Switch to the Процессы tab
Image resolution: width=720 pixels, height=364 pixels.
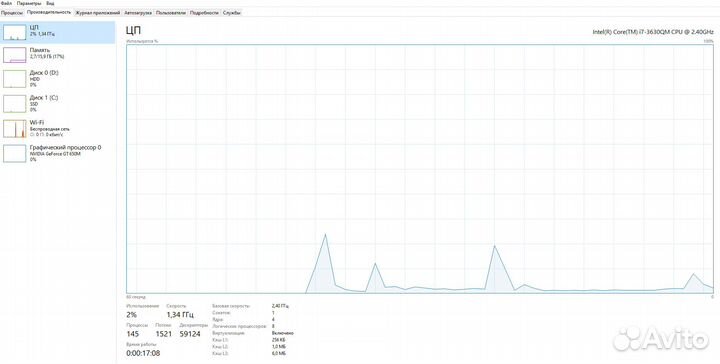click(x=12, y=13)
